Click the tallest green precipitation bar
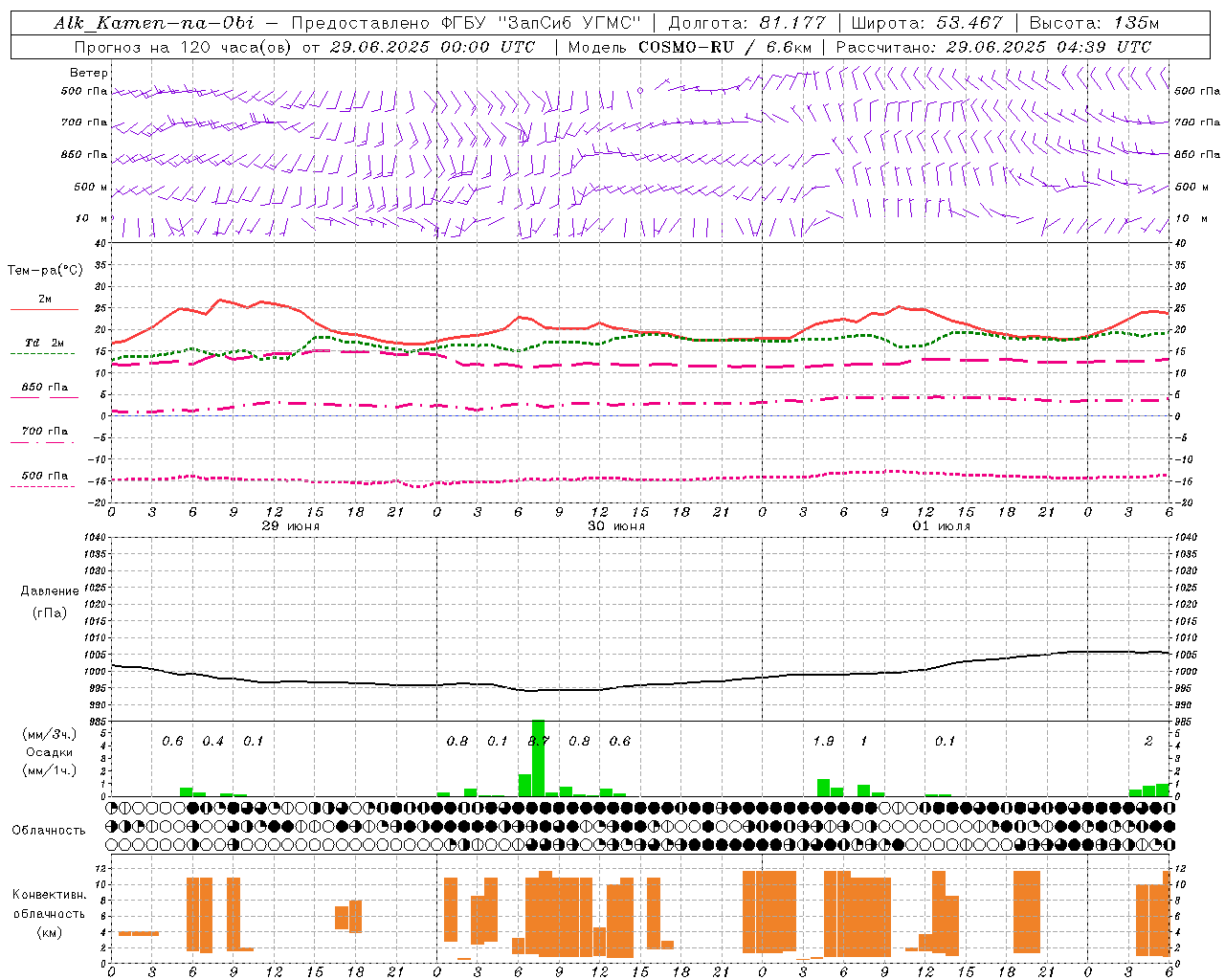 tap(538, 758)
